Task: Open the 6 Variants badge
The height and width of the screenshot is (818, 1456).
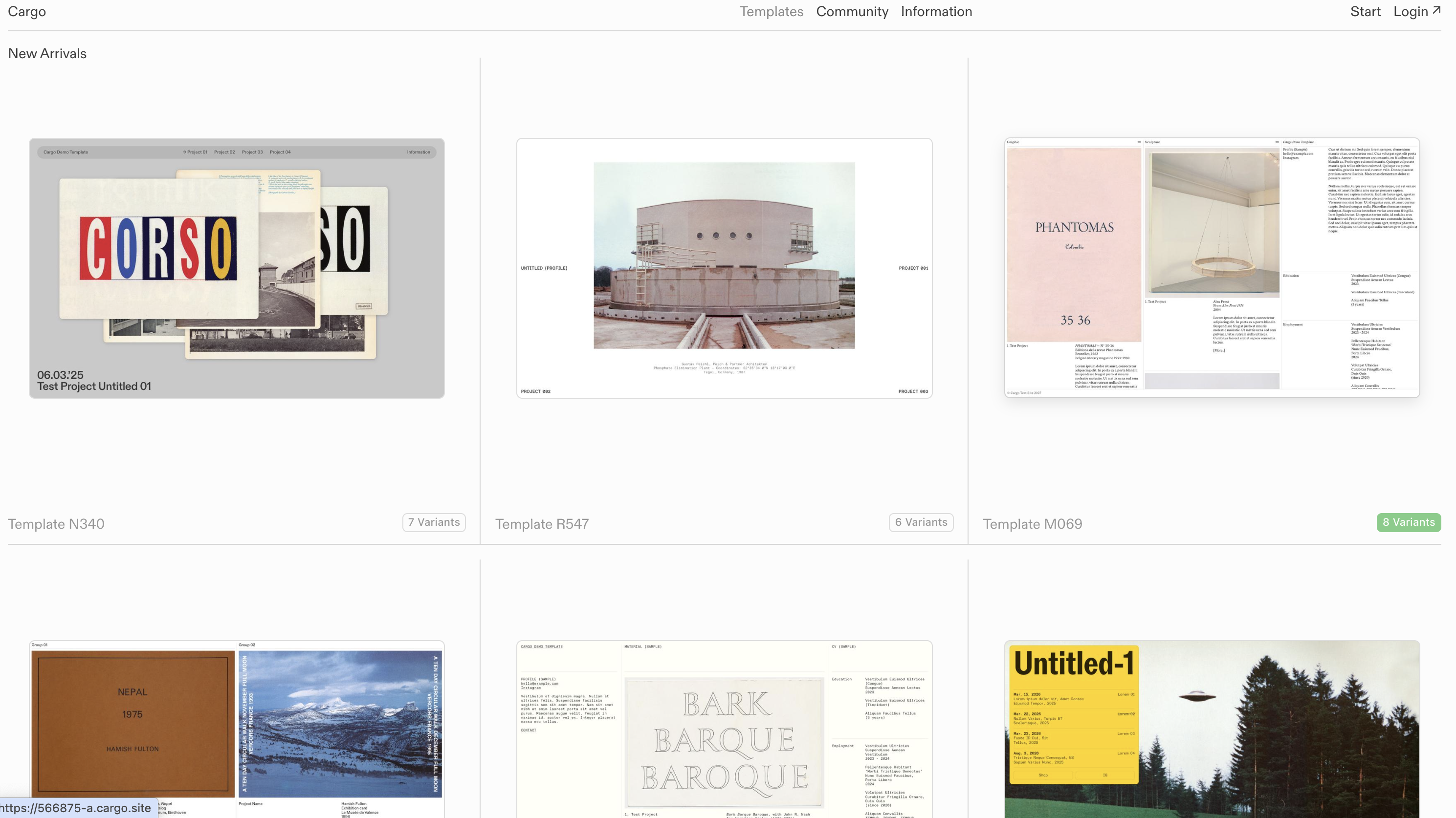Action: [x=921, y=522]
